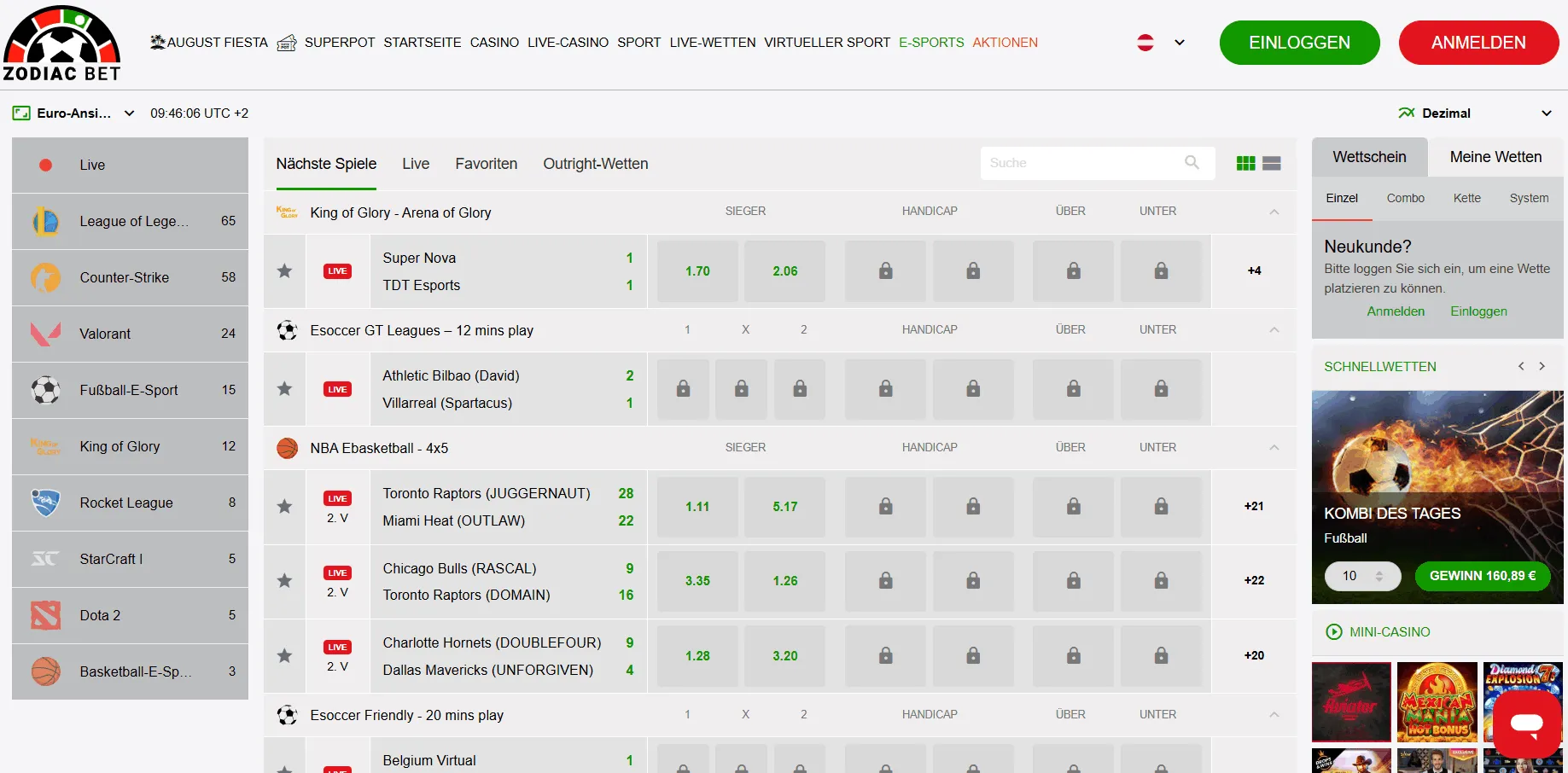Star the Chicago Bulls (RASCAL) match
This screenshot has height=773, width=1568.
tap(285, 581)
